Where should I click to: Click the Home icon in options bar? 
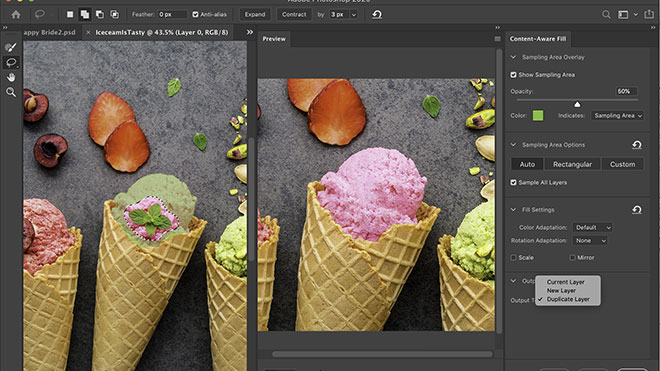(16, 15)
